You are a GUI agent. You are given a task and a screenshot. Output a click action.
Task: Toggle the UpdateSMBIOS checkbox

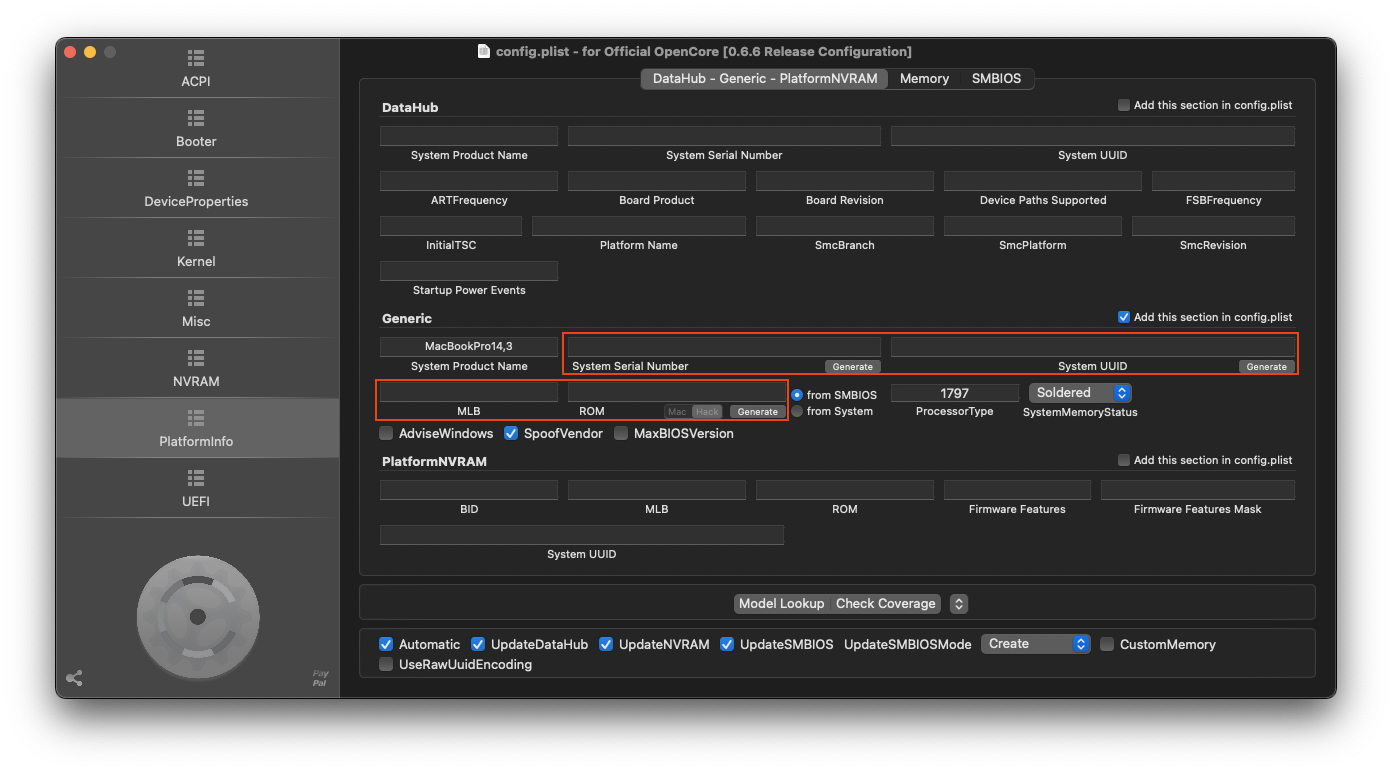tap(727, 644)
